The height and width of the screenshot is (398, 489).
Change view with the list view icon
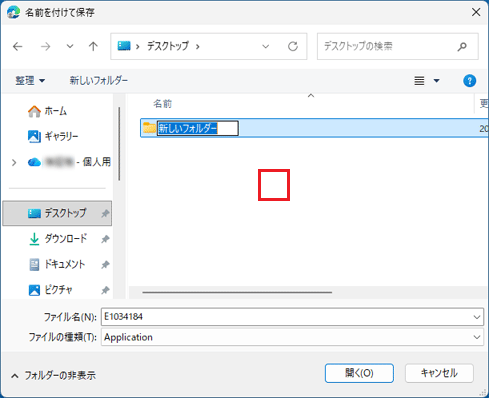419,81
